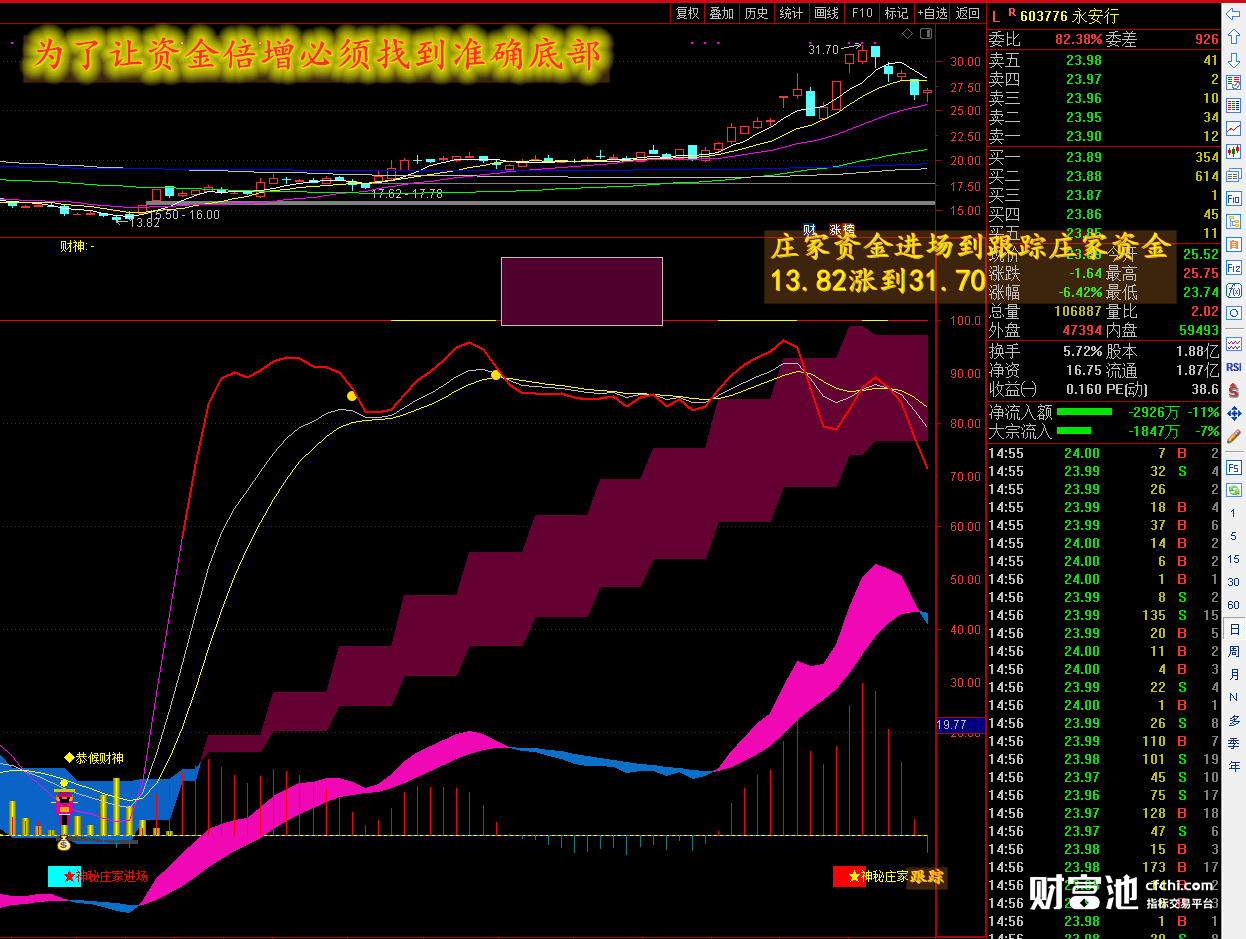Click the 净流入额 -2926万 row

tap(1104, 411)
